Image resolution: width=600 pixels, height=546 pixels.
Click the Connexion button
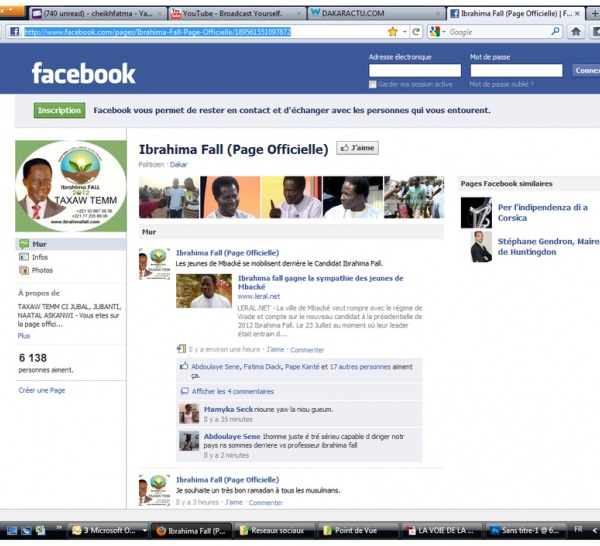586,70
